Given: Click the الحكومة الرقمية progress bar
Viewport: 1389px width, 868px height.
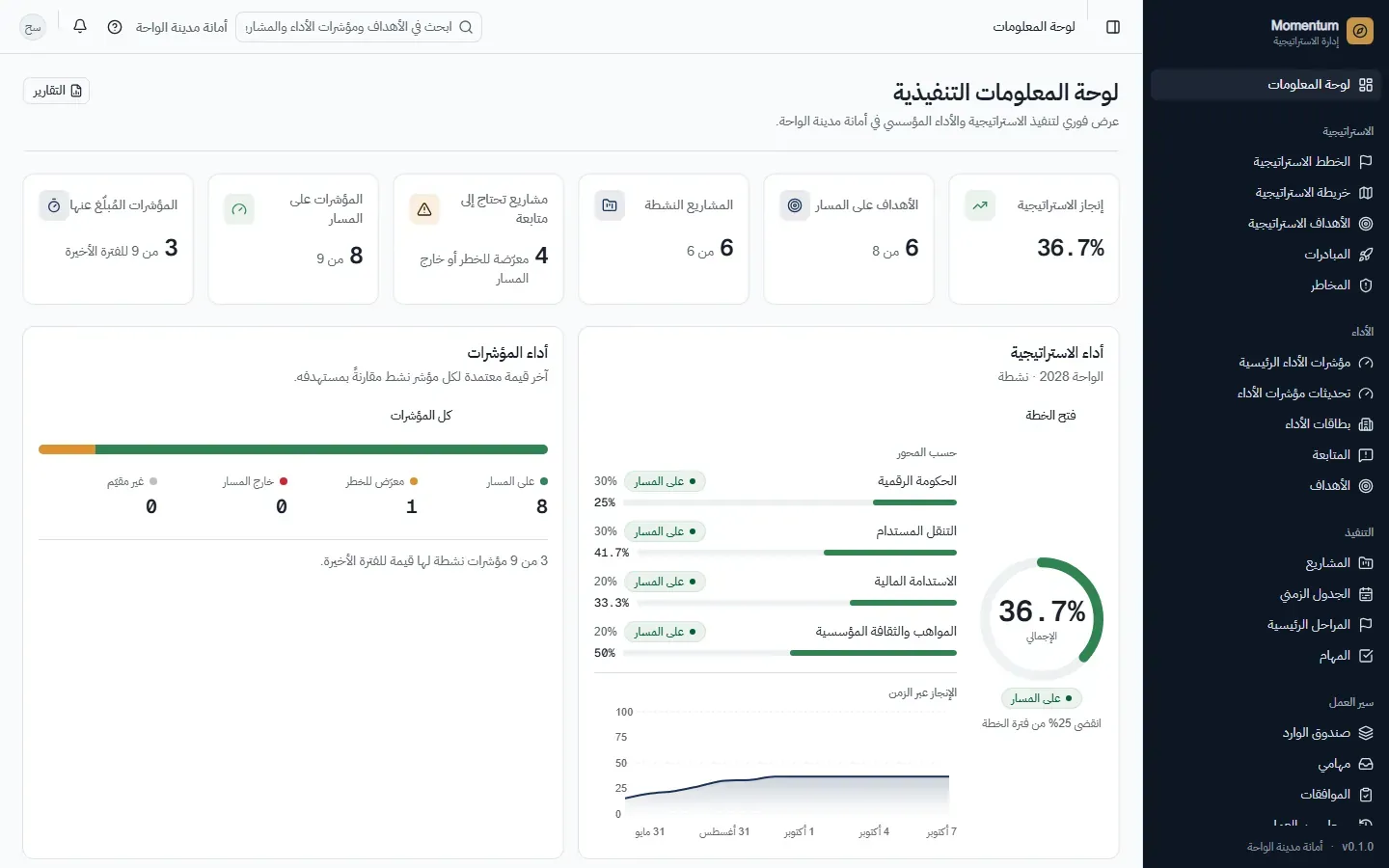Looking at the screenshot, I should 790,502.
